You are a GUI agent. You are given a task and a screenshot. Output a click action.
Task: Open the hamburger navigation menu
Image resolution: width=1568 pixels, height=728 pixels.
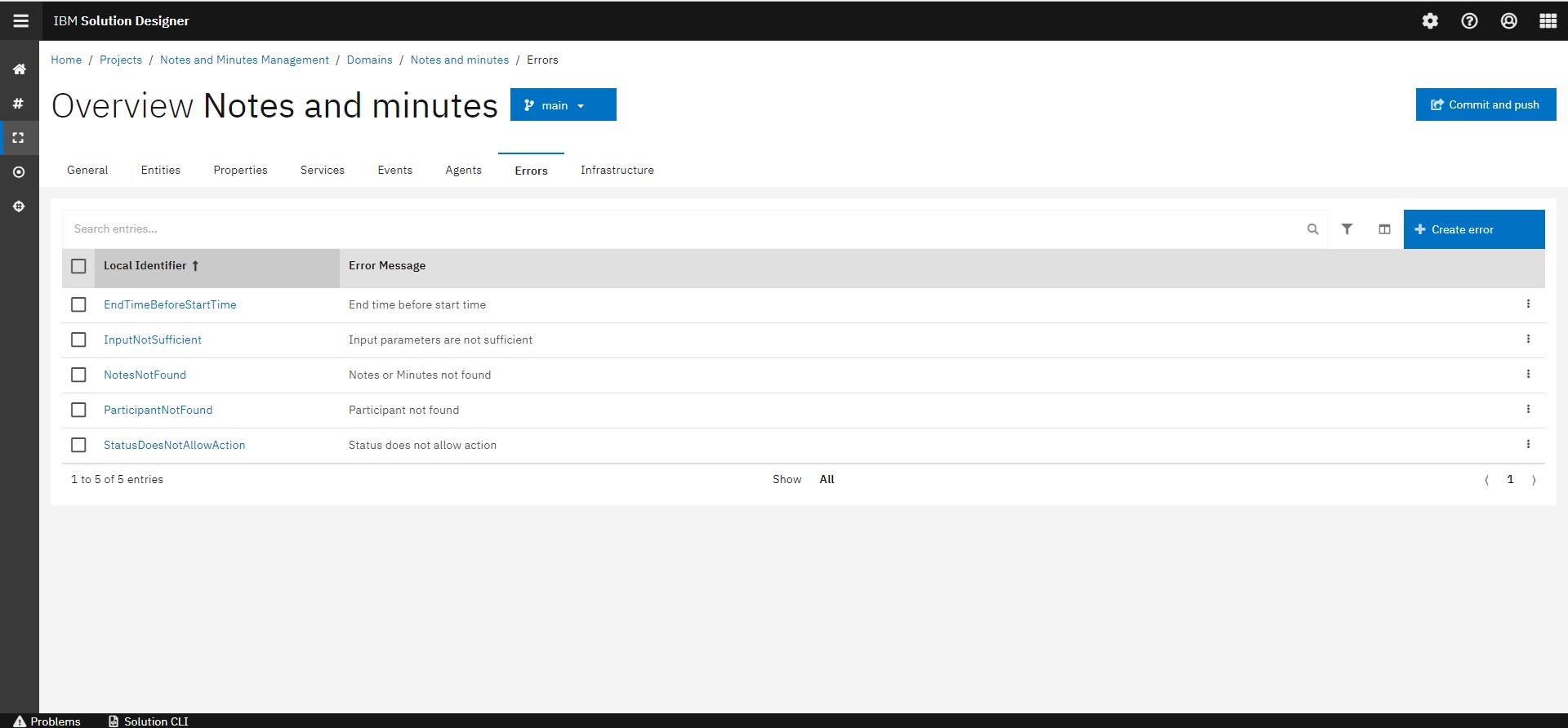(20, 21)
